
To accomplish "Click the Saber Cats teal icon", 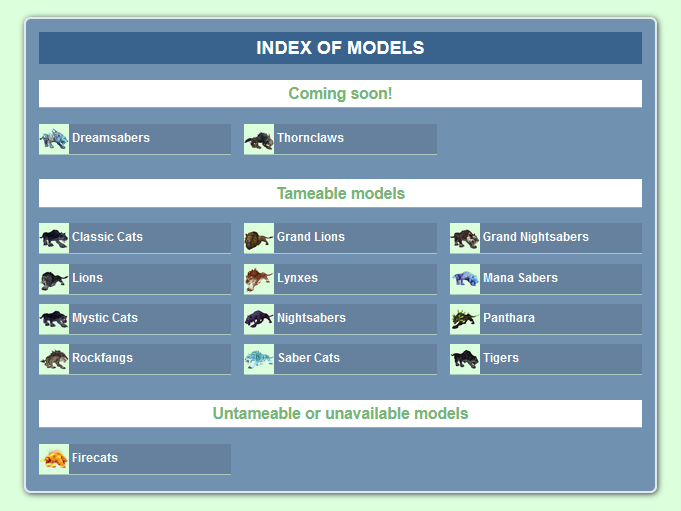I will coord(259,359).
